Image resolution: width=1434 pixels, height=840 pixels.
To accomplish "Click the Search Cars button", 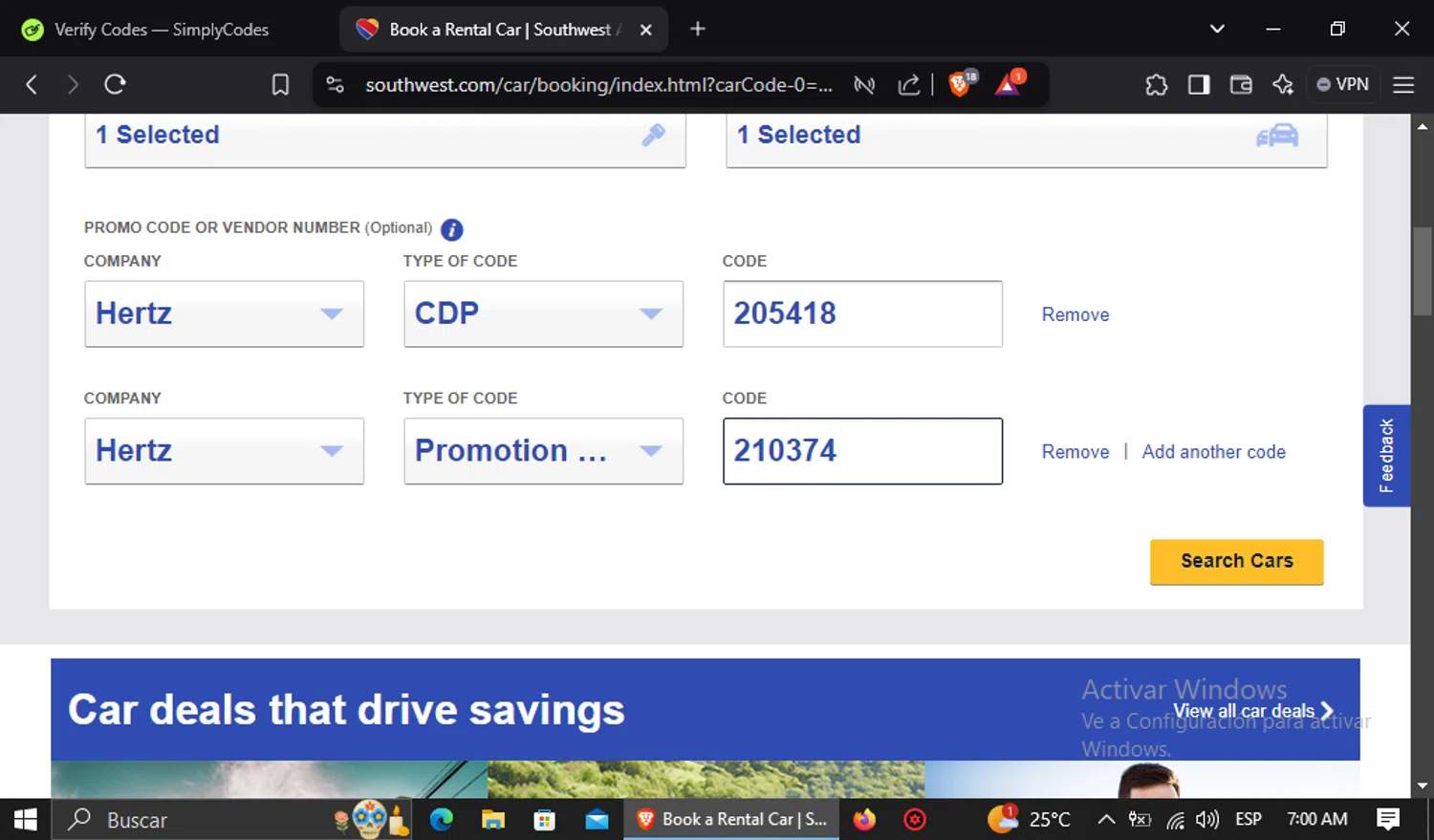I will pos(1236,562).
